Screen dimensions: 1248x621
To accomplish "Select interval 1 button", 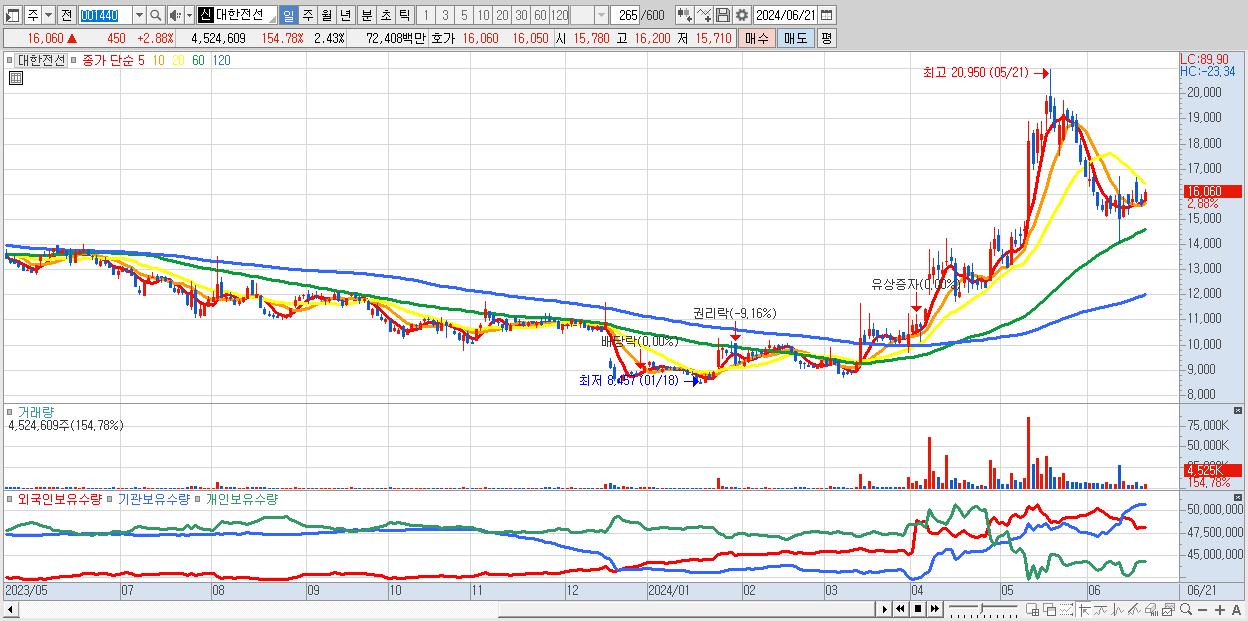I will 426,15.
